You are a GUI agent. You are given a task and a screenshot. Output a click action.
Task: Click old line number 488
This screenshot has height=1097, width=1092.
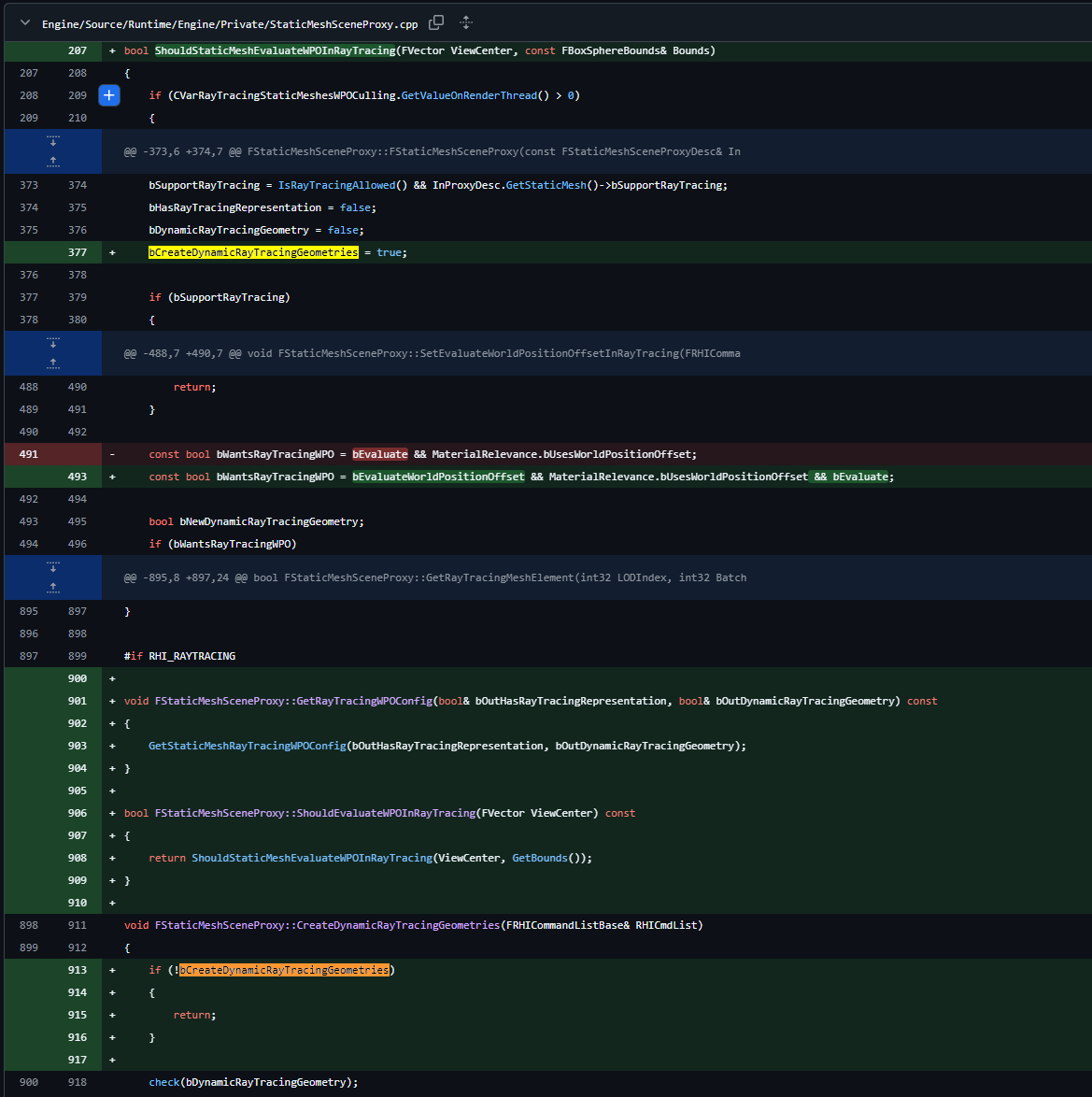point(29,387)
